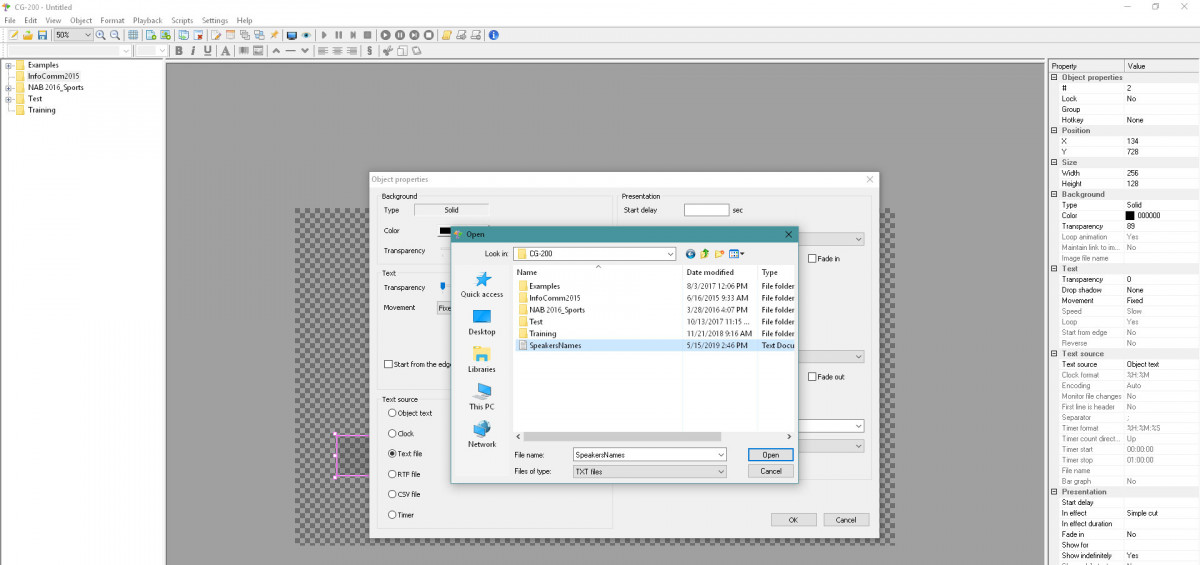Open the Object menu
This screenshot has height=565, width=1200.
point(81,20)
